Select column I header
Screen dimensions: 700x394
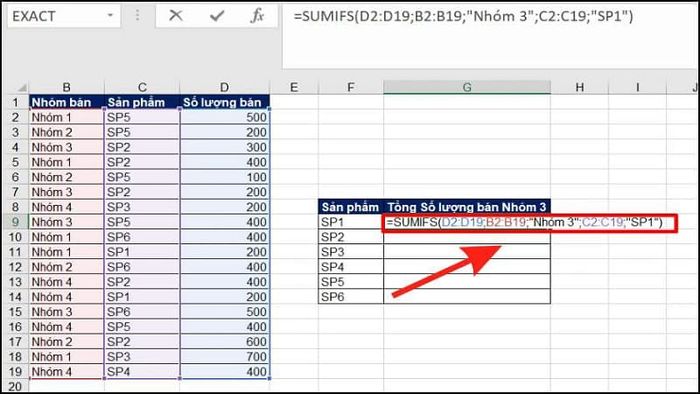pos(638,87)
